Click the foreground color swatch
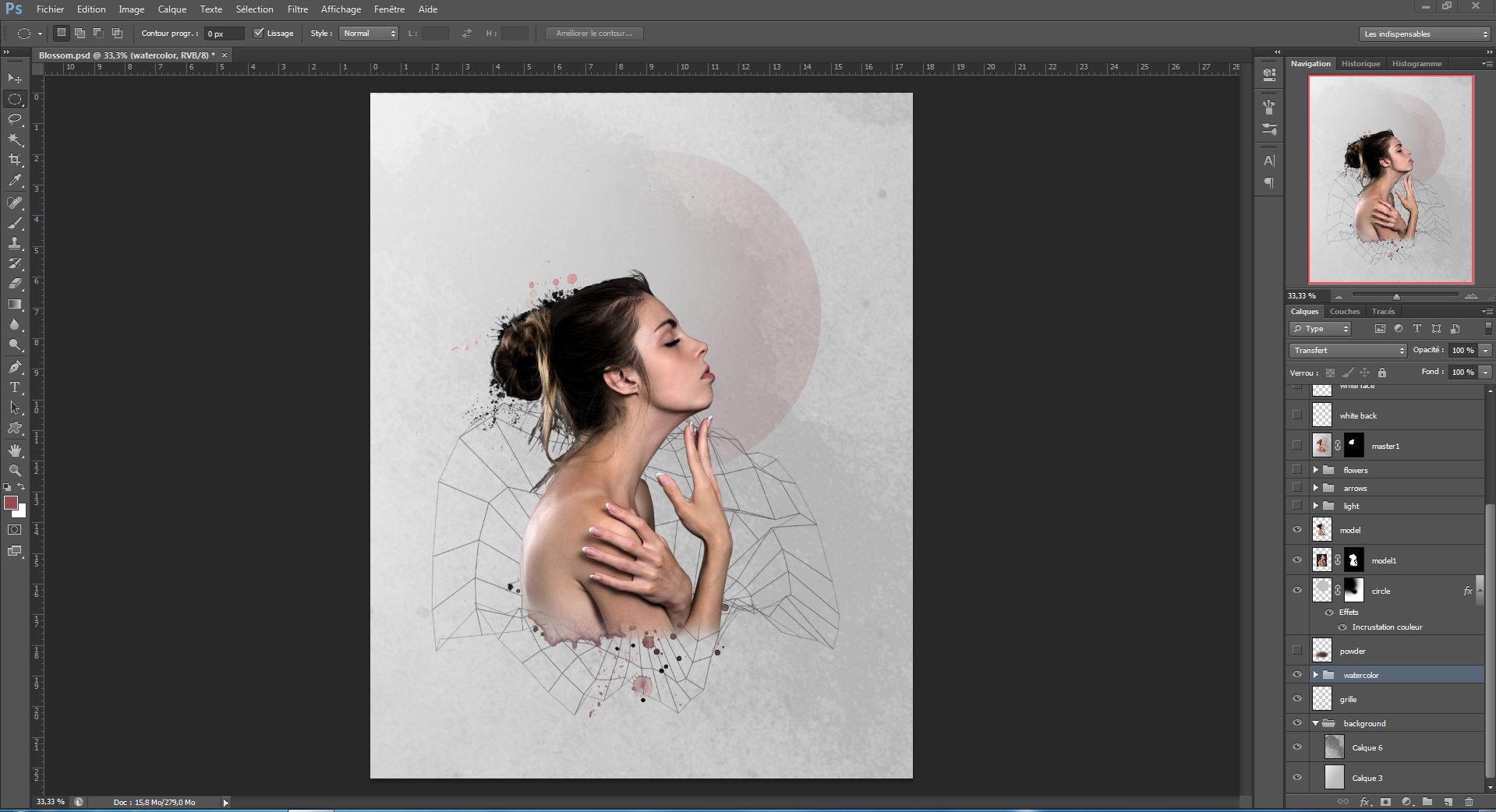The height and width of the screenshot is (812, 1496). tap(11, 503)
